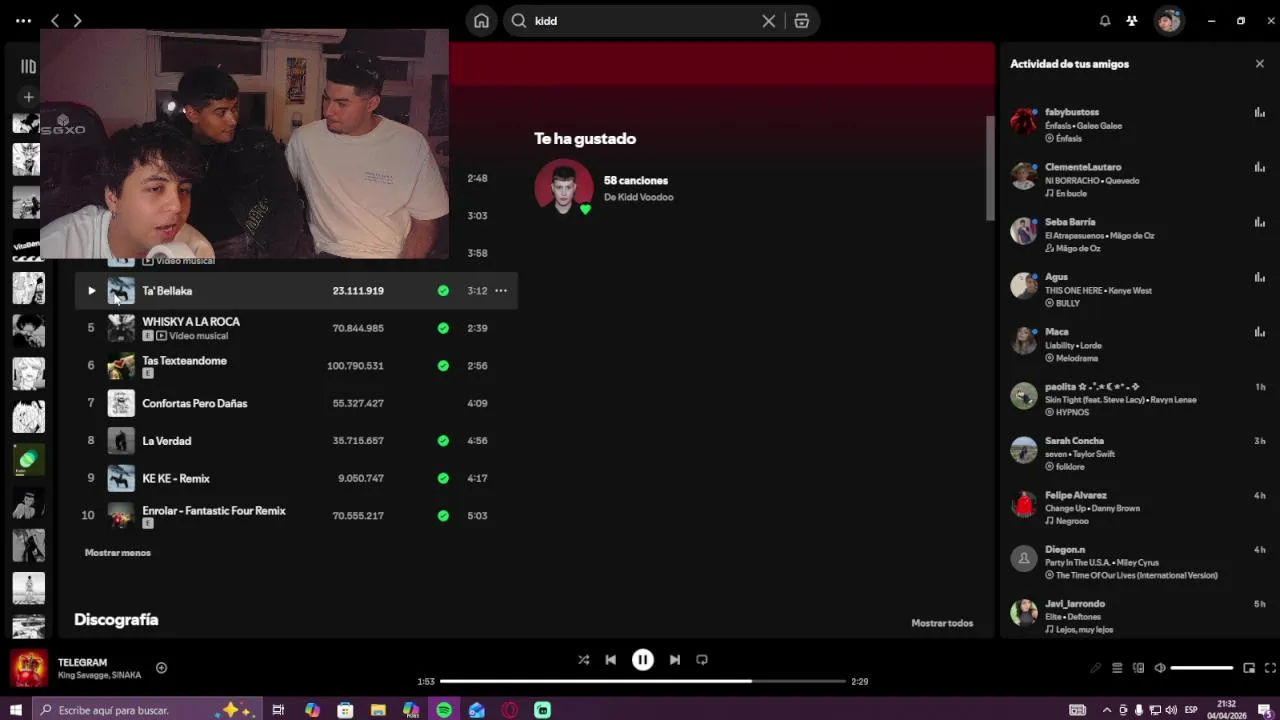Open Felipe Alvarez friend activity entry

click(x=1138, y=508)
